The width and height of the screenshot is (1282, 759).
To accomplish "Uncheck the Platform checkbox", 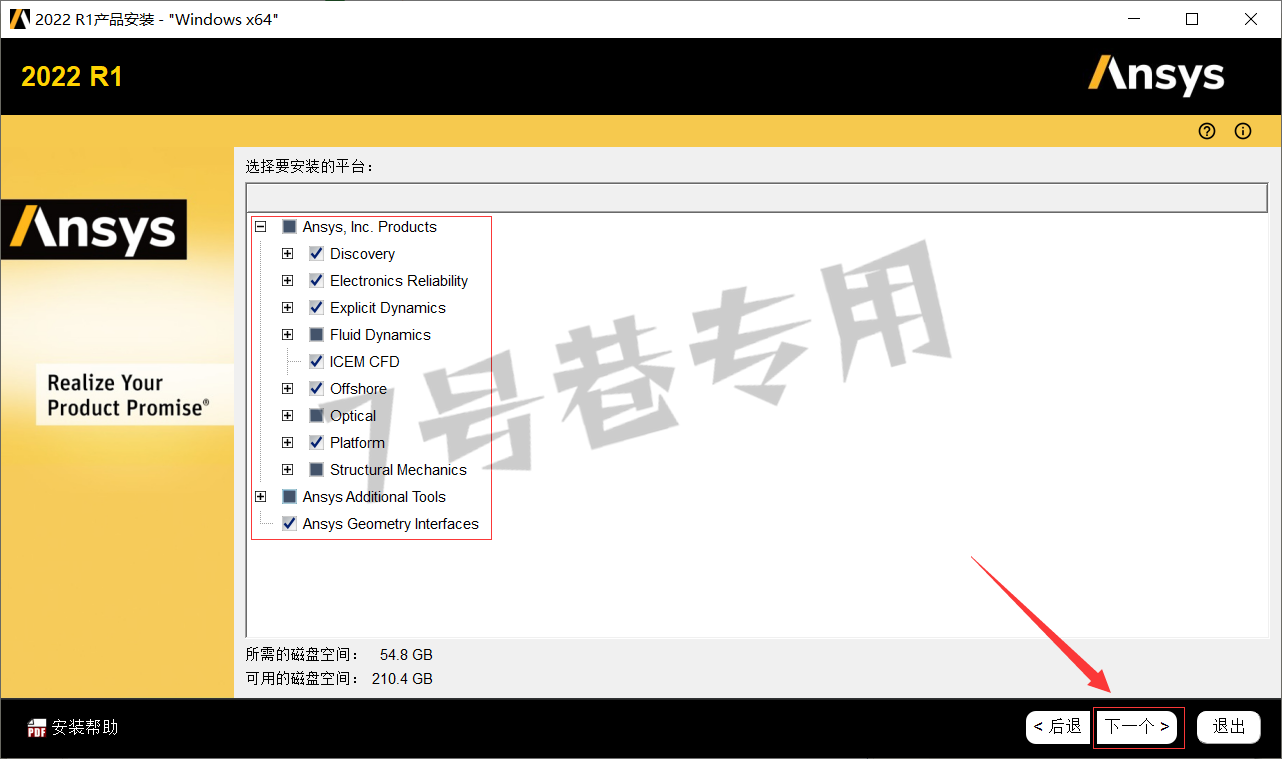I will click(x=316, y=443).
